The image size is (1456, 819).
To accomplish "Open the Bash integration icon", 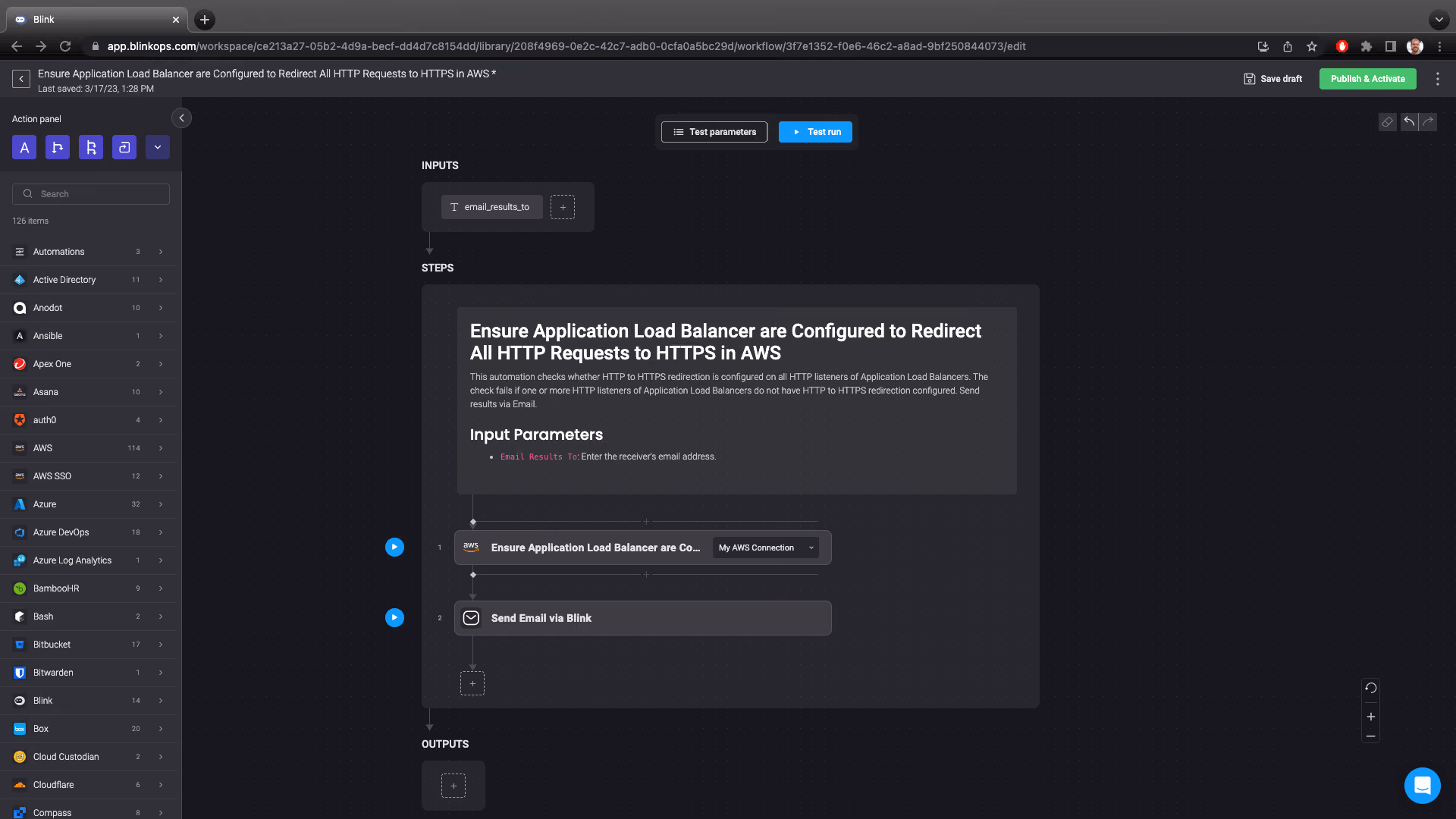I will 20,617.
